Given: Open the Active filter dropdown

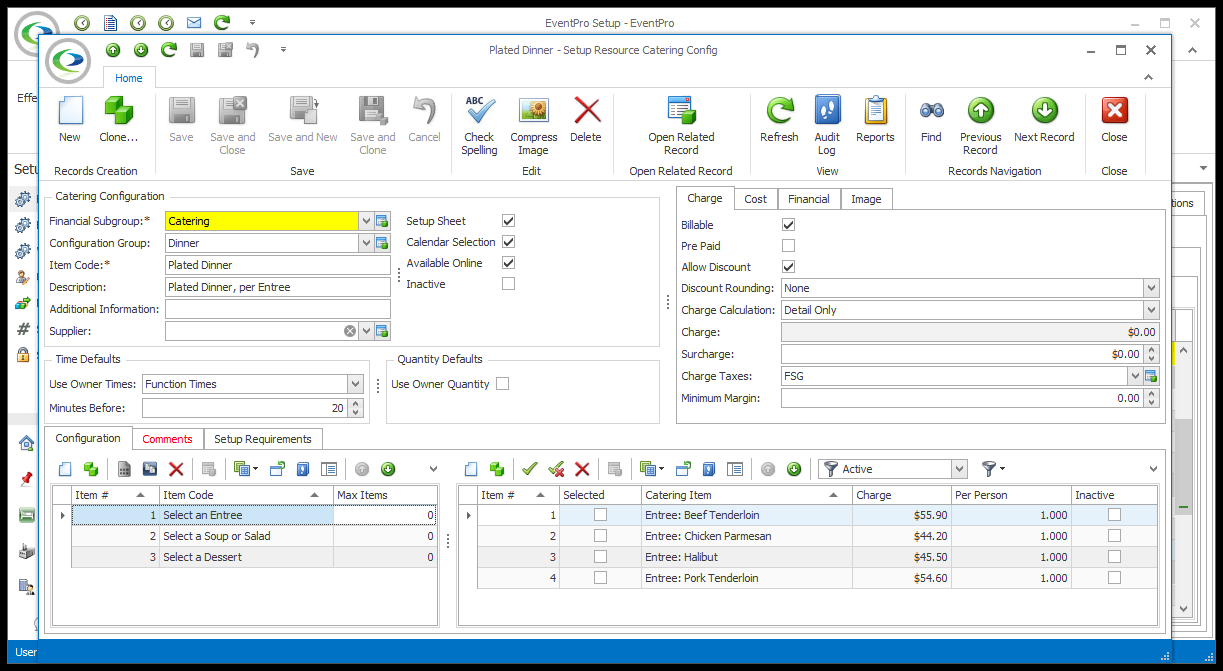Looking at the screenshot, I should [x=960, y=469].
